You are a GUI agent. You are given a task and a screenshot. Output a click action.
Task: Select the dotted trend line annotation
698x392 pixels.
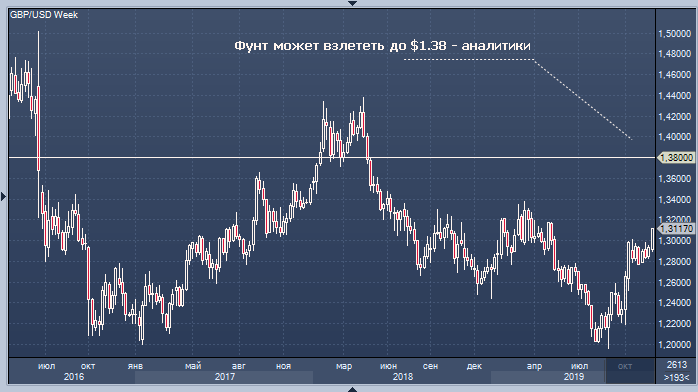518,99
